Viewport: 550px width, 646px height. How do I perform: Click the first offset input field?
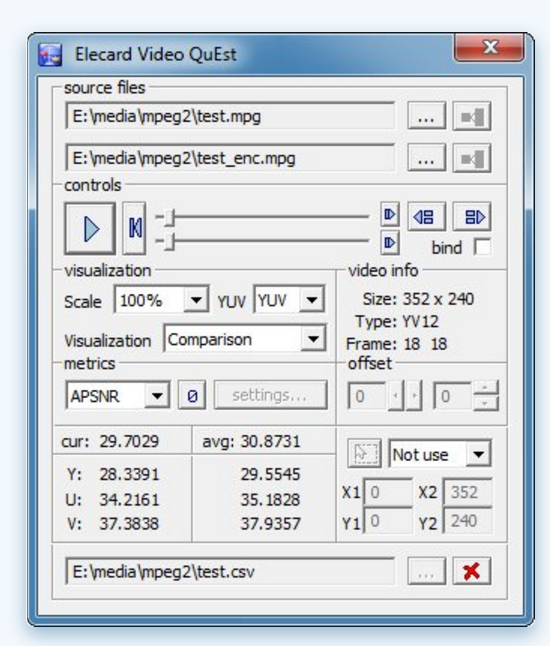coord(367,396)
